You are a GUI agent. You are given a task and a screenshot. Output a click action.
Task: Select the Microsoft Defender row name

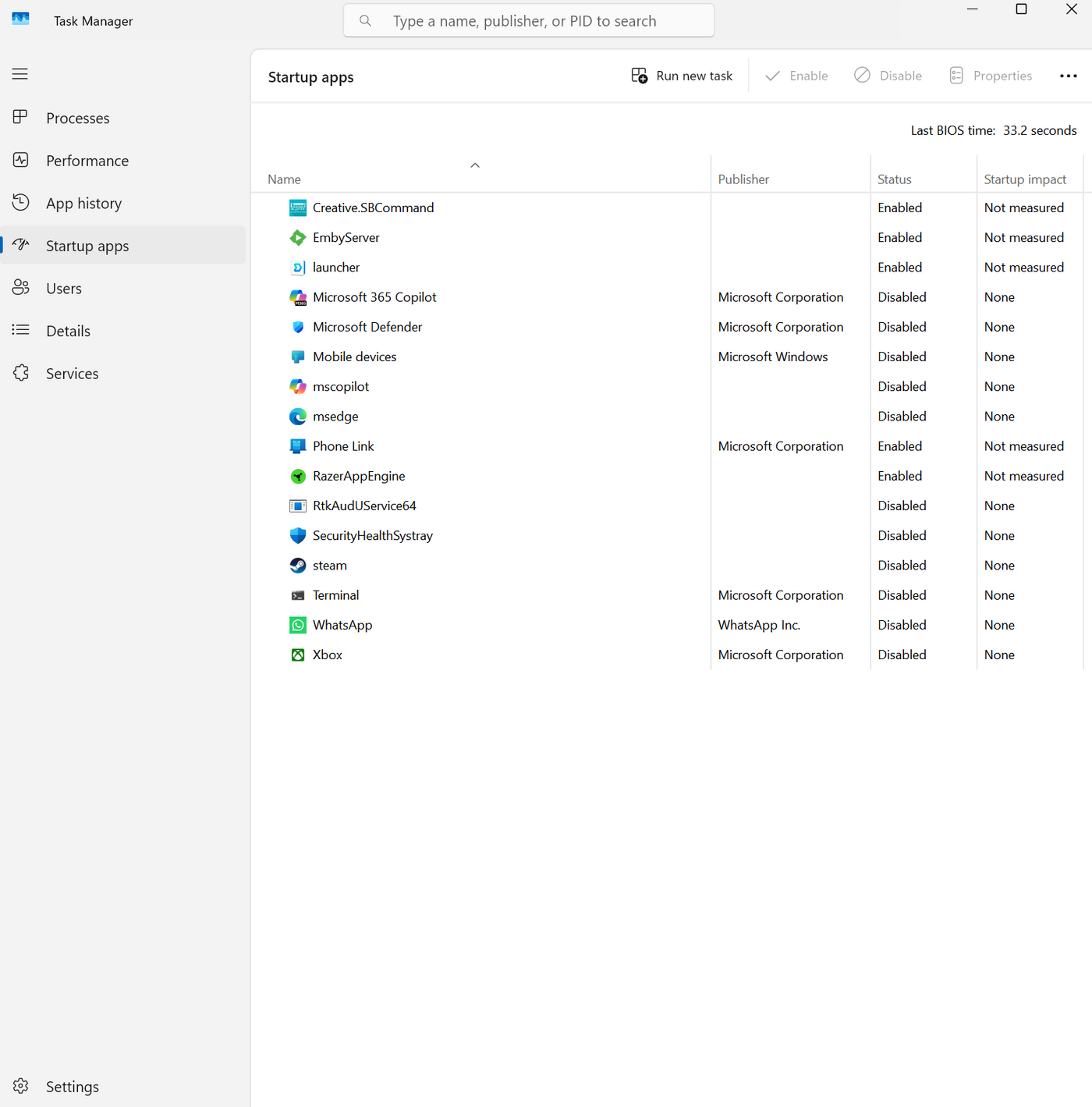[x=367, y=327]
